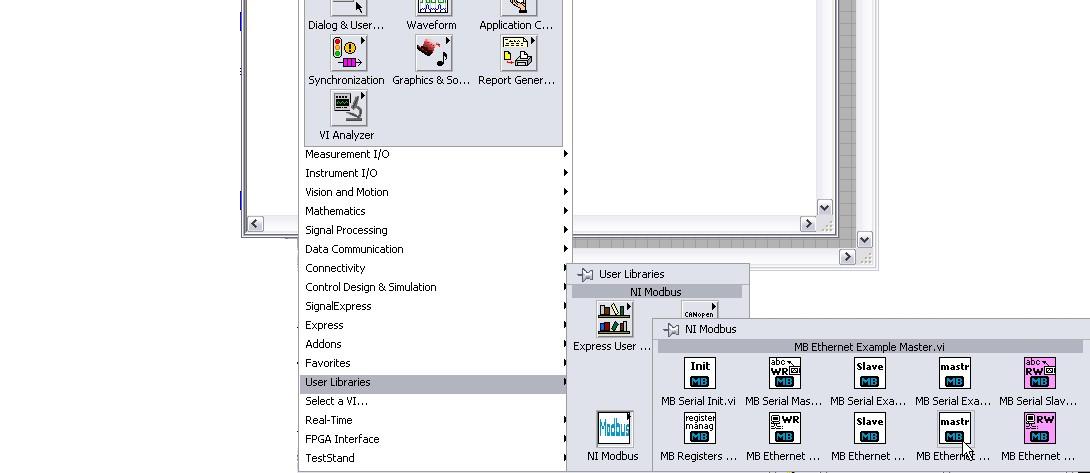This screenshot has width=1090, height=473.
Task: Expand the Connectivity category
Action: click(x=436, y=268)
